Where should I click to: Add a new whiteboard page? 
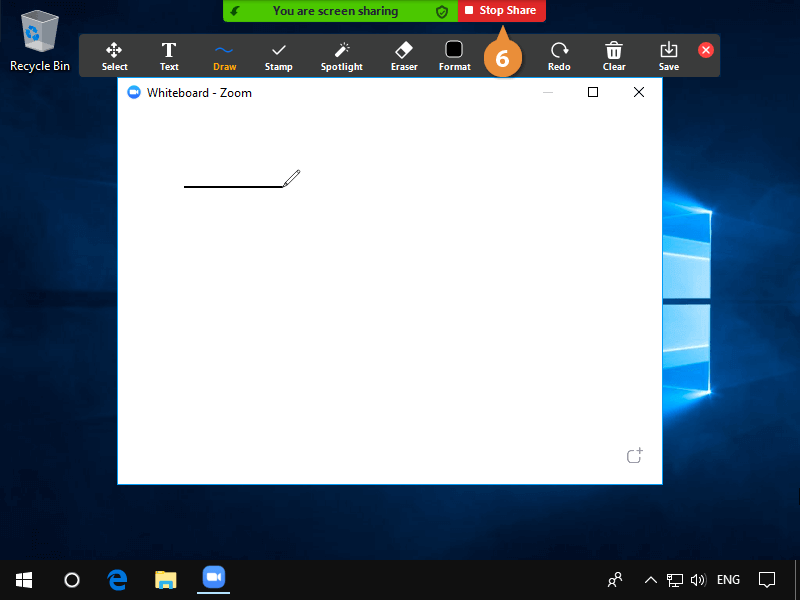click(x=634, y=456)
